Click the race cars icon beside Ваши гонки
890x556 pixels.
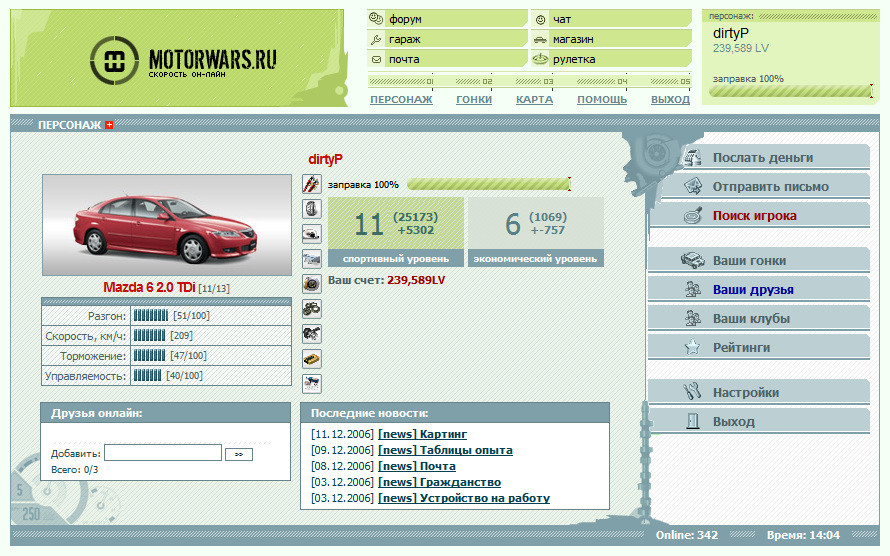click(x=692, y=260)
